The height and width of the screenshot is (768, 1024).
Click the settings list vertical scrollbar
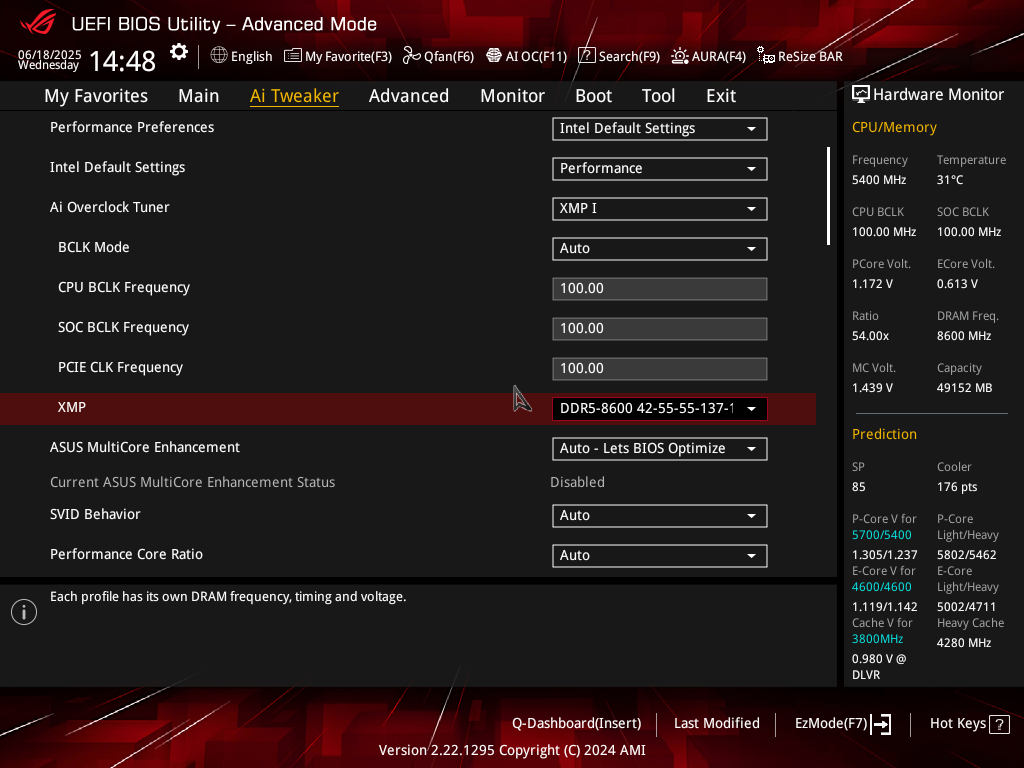pyautogui.click(x=828, y=196)
